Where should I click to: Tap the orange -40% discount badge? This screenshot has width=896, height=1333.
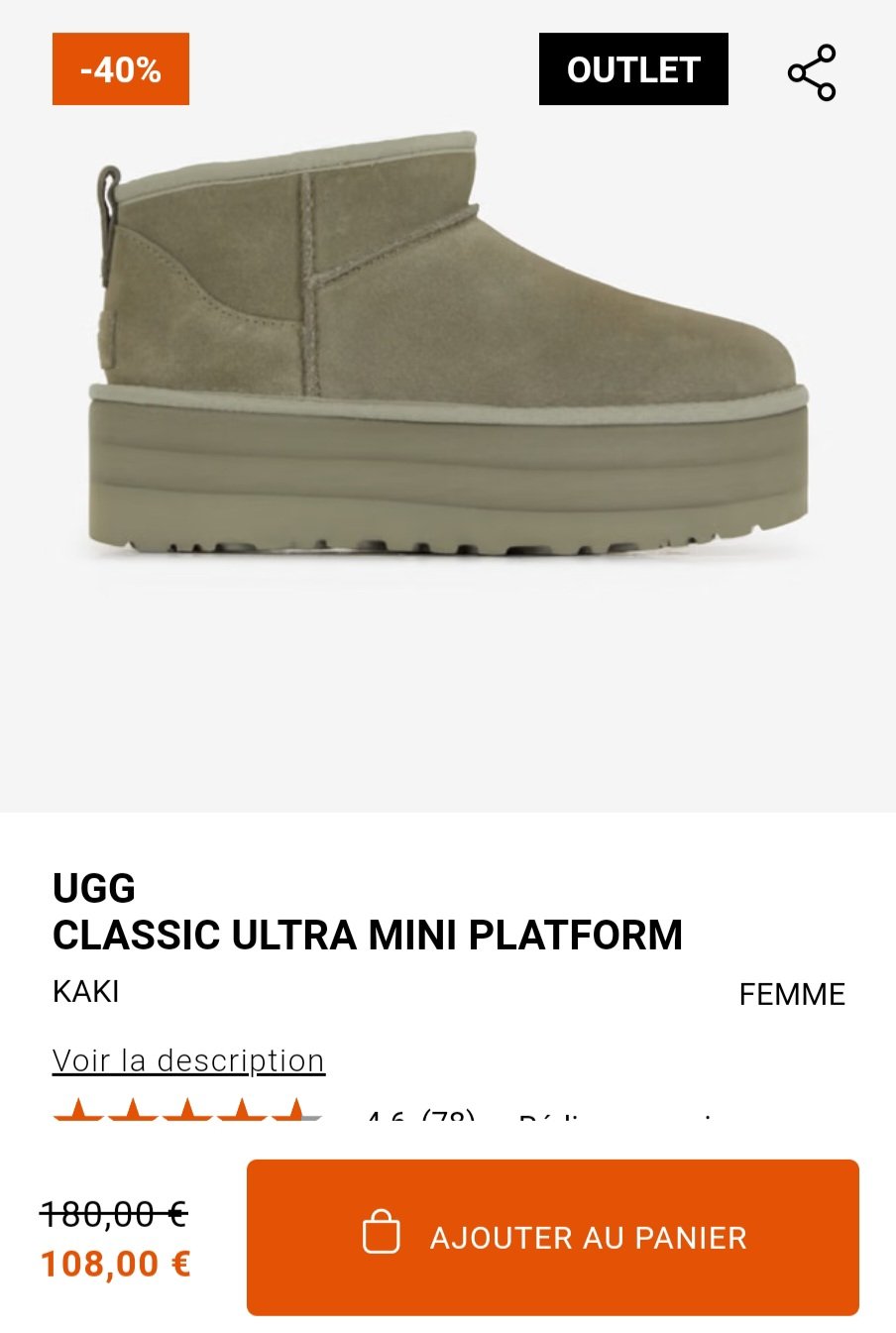pyautogui.click(x=121, y=69)
